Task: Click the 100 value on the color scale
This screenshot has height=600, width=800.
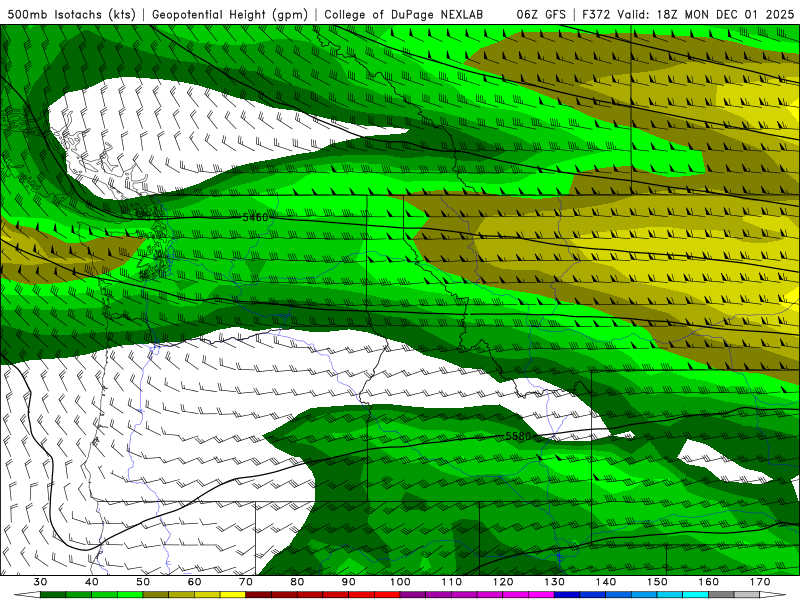Action: click(x=400, y=582)
